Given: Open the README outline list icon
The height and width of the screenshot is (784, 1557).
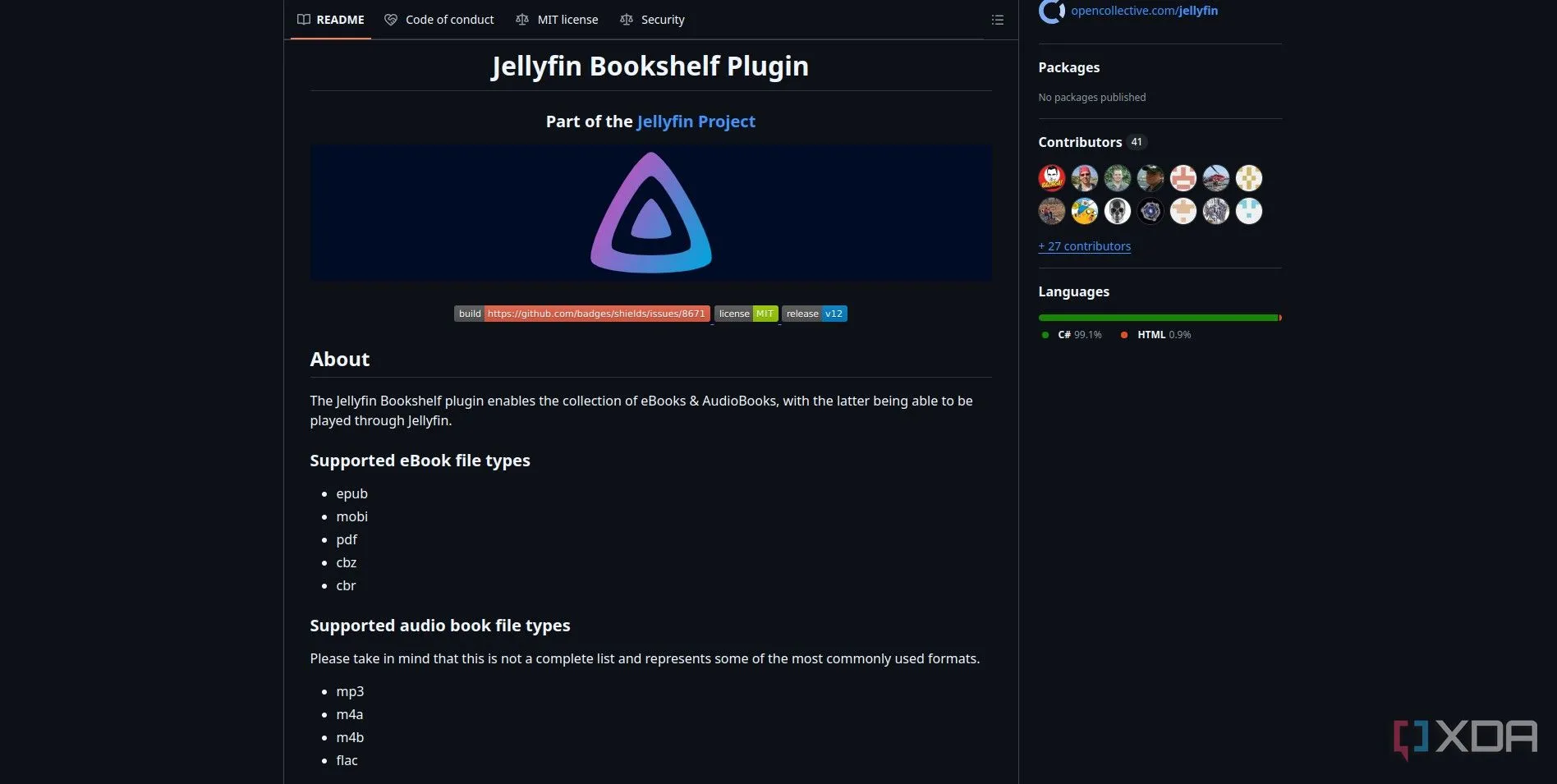Looking at the screenshot, I should click(x=998, y=20).
